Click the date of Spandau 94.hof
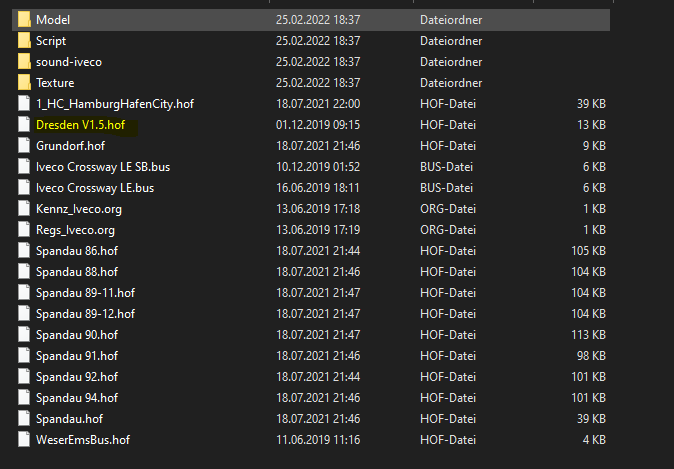Screen dimensions: 674x469 tap(318, 397)
